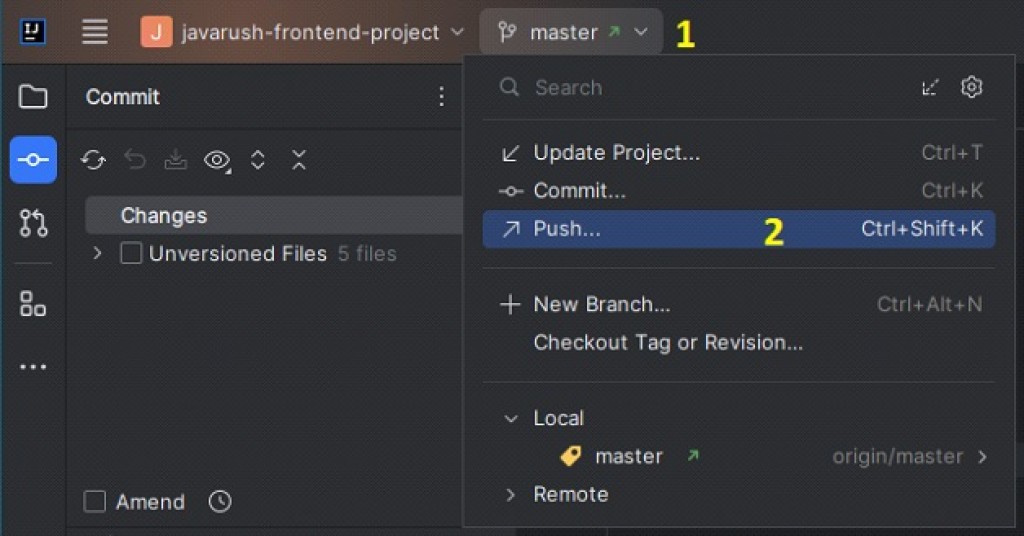Check the Unversioned Files checkbox

pos(131,254)
